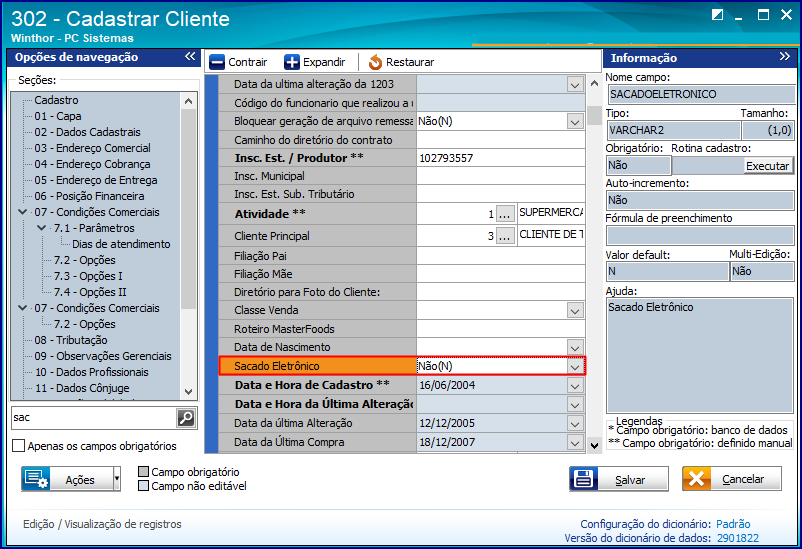The width and height of the screenshot is (802, 549).
Task: Click the 'Campo não editável' legend box
Action: coord(144,486)
